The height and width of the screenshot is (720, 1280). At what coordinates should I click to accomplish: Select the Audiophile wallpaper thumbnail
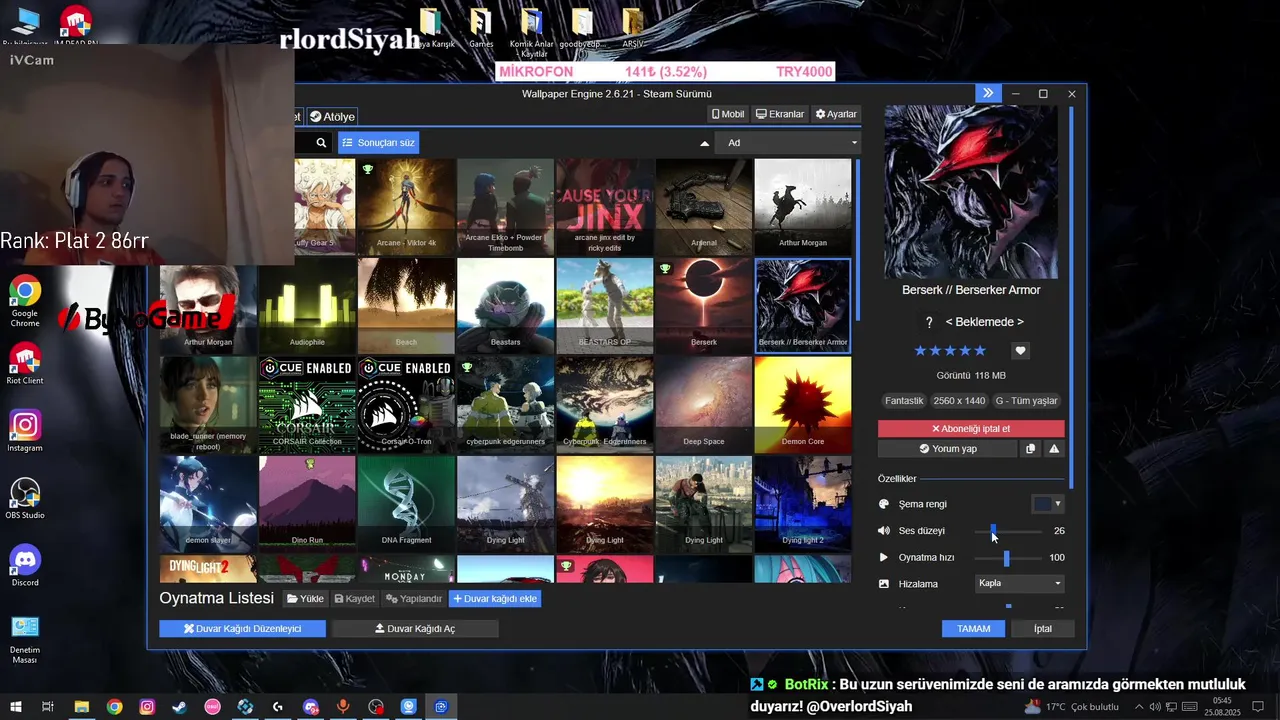click(307, 306)
